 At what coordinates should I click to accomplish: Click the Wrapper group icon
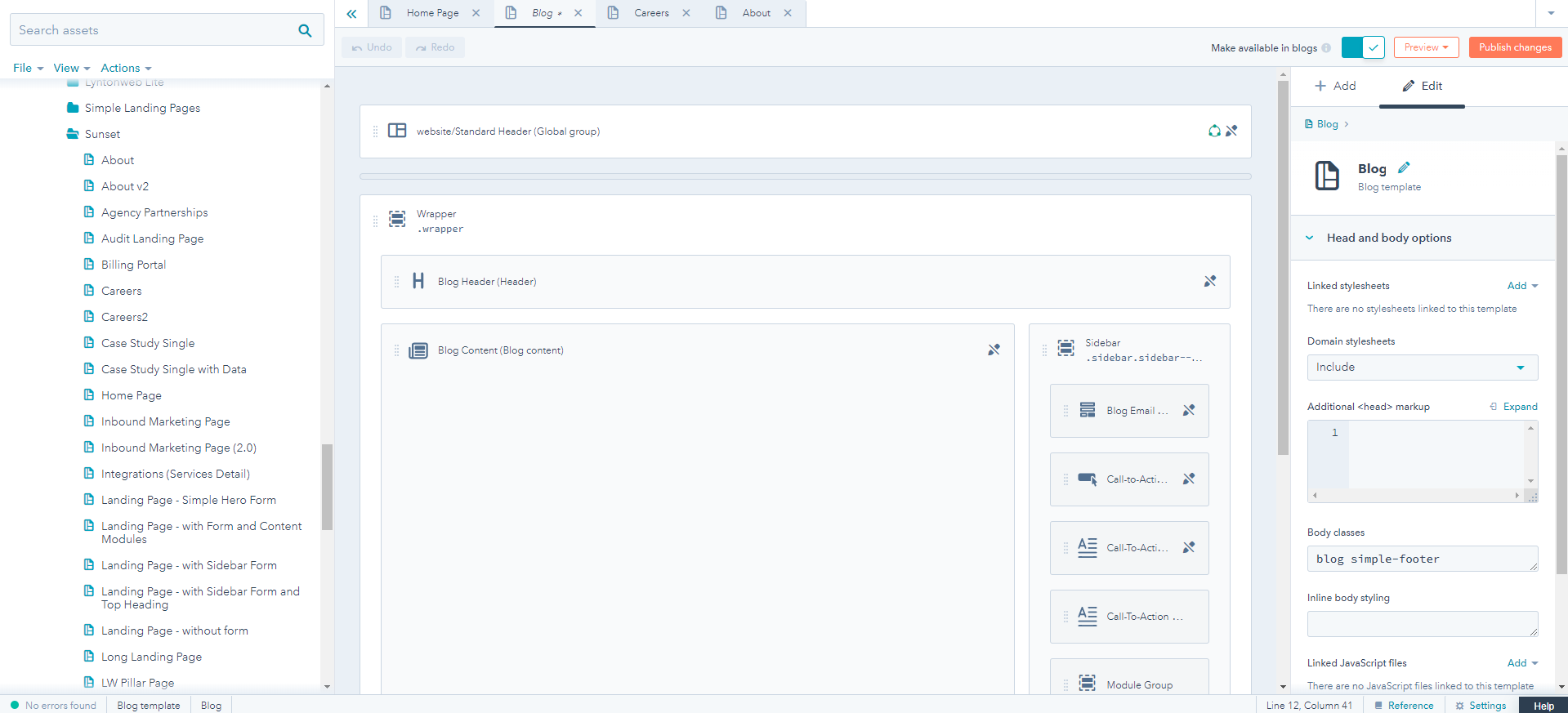pos(397,219)
